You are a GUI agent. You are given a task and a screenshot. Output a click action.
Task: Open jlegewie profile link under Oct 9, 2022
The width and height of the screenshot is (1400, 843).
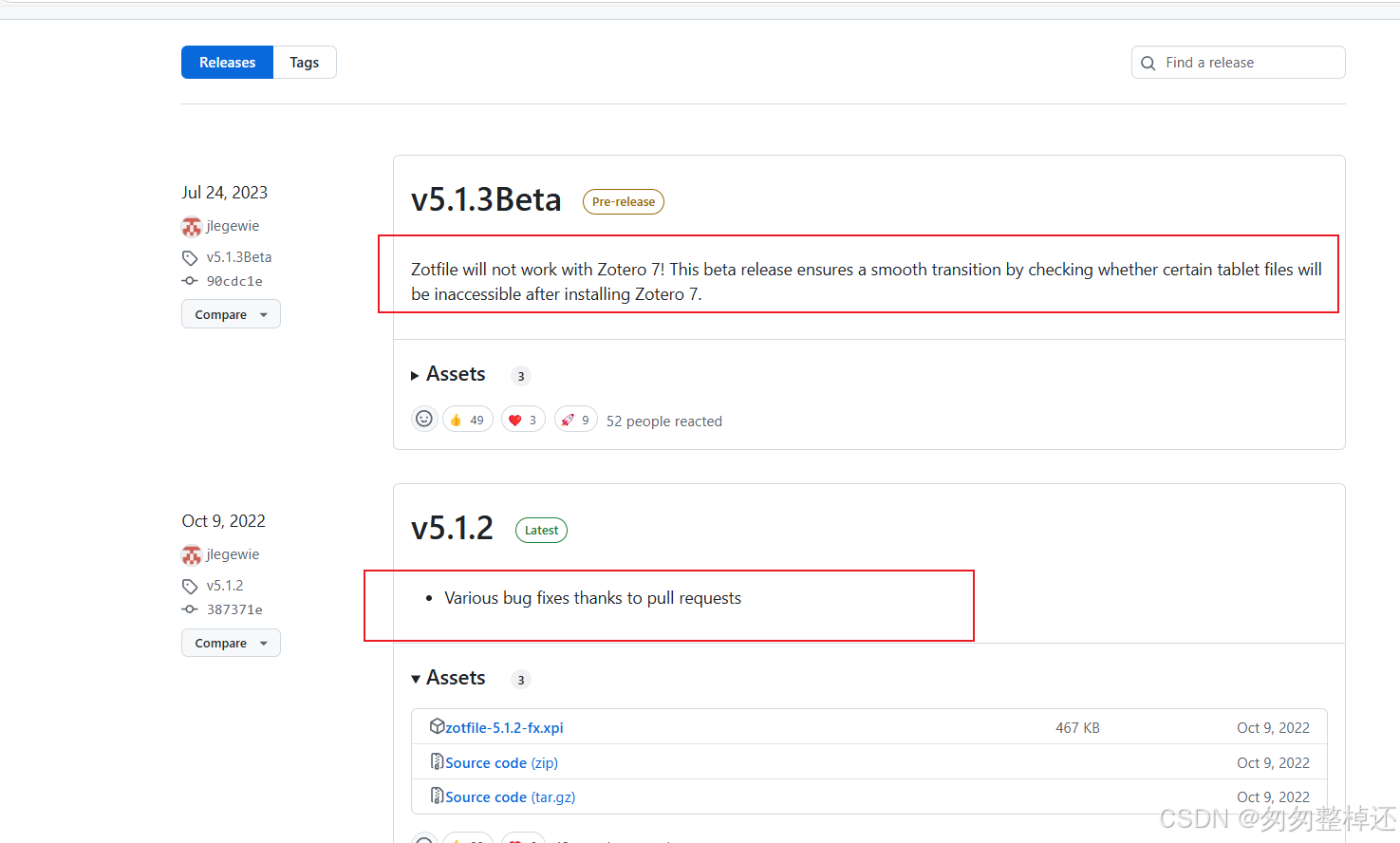point(233,554)
